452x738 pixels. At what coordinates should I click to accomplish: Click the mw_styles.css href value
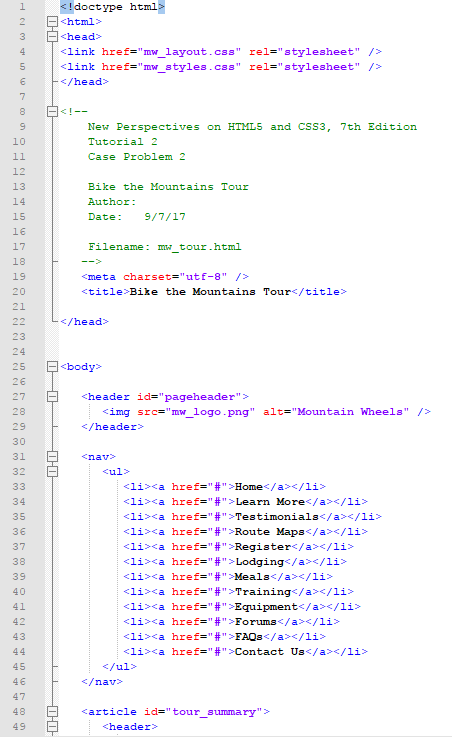pyautogui.click(x=189, y=67)
